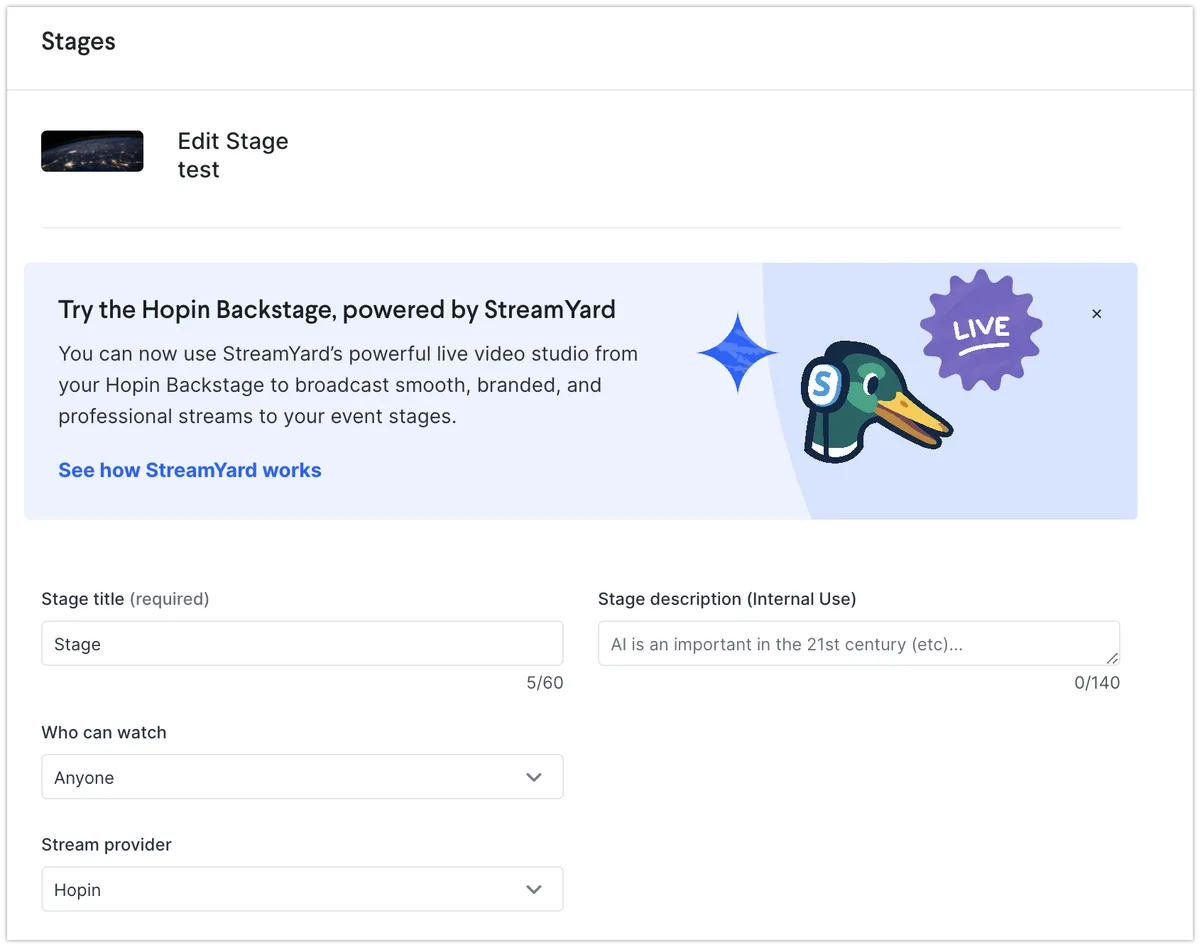Click the Stream provider chevron arrow
Screen dimensions: 1200x947
pos(534,889)
